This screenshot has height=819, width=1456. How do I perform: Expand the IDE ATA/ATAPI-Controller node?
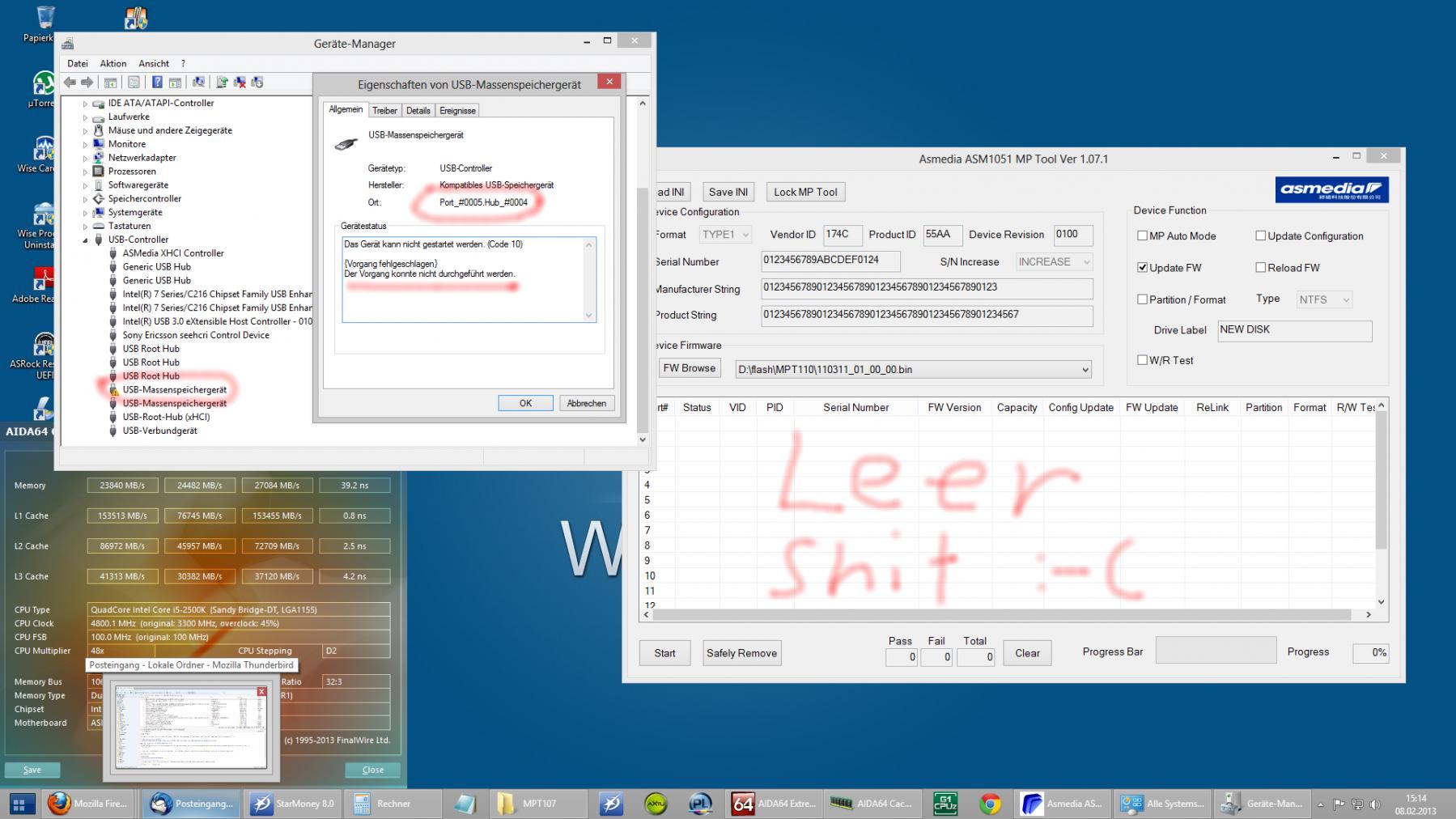click(85, 104)
